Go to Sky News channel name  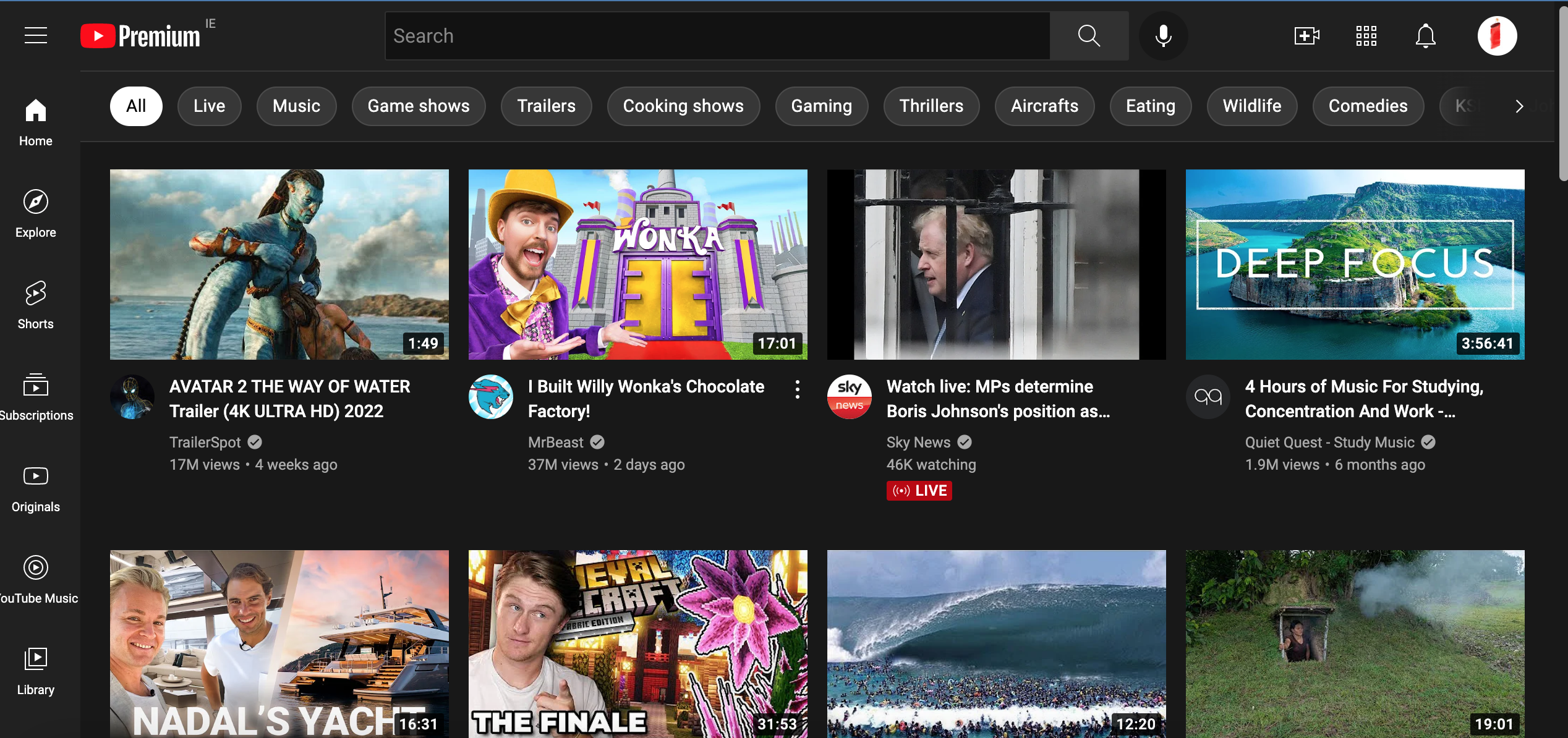point(918,443)
